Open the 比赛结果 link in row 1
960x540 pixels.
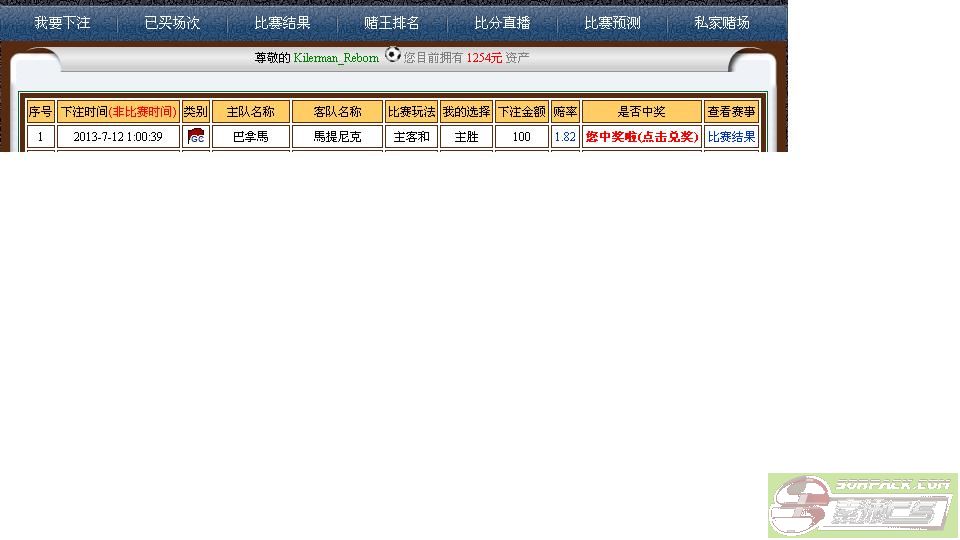(x=731, y=137)
